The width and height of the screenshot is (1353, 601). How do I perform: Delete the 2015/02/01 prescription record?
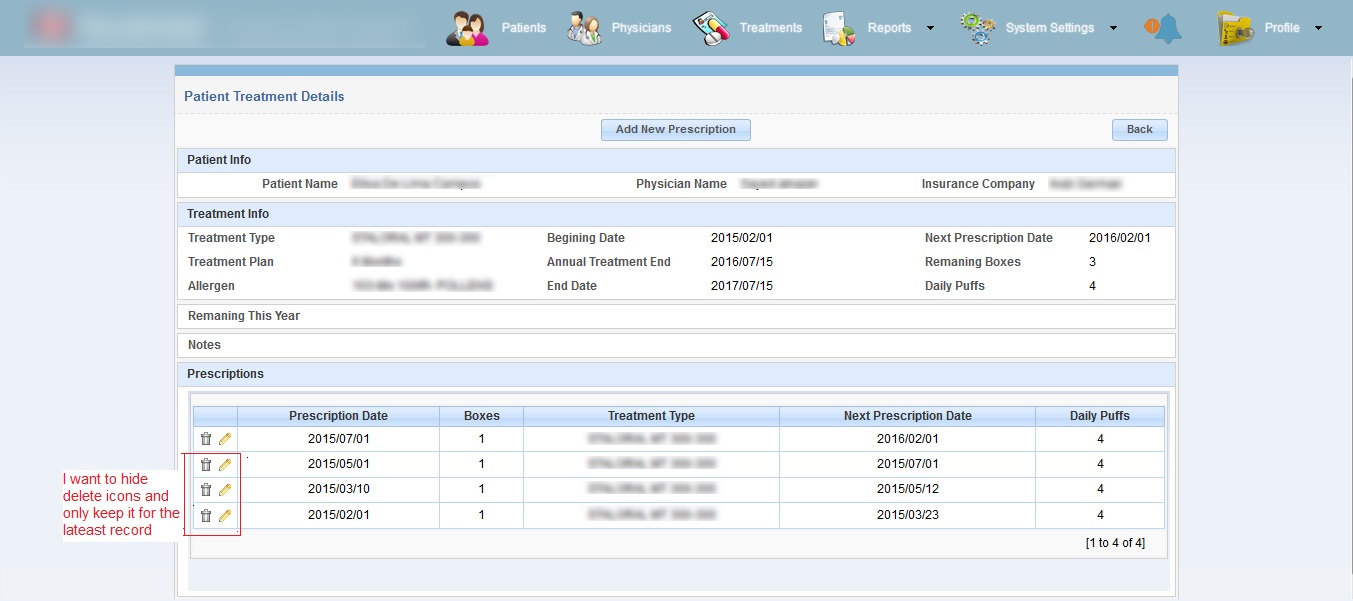coord(206,516)
